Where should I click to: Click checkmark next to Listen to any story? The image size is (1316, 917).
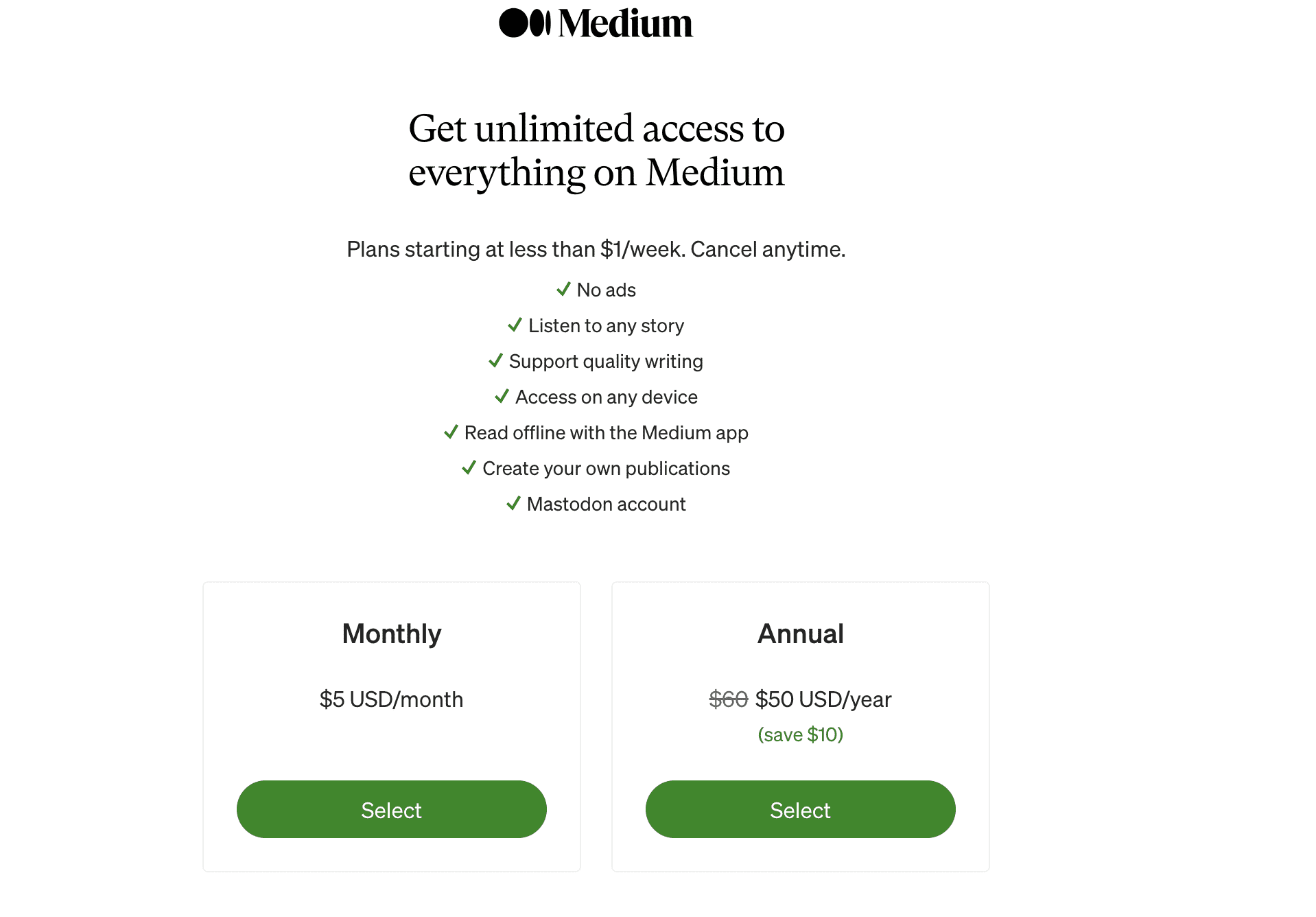coord(515,325)
